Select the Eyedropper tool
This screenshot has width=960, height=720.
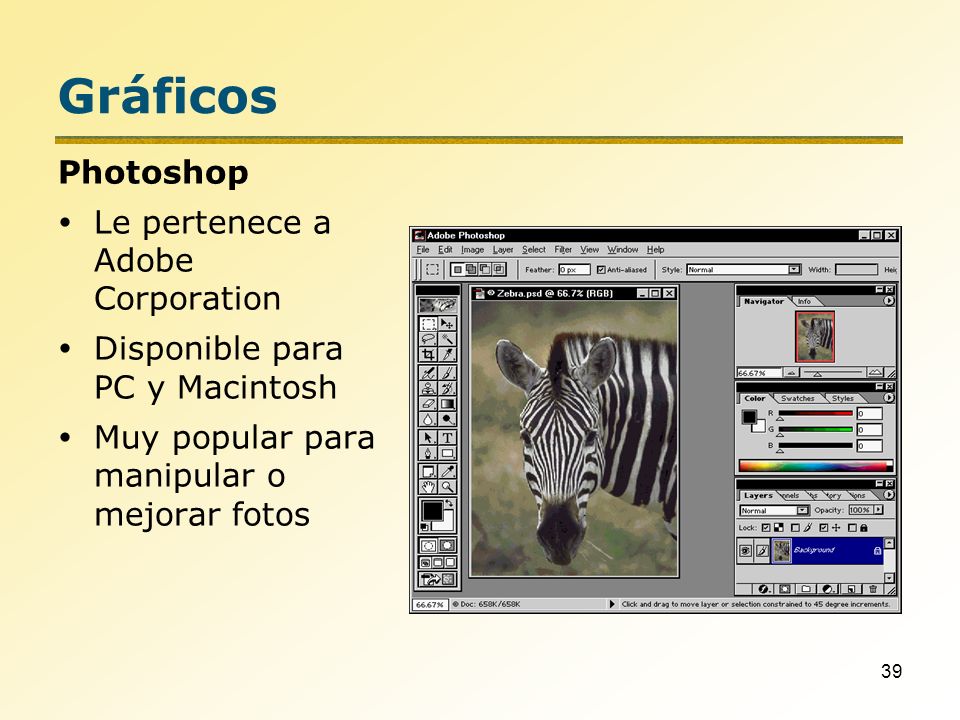(448, 471)
